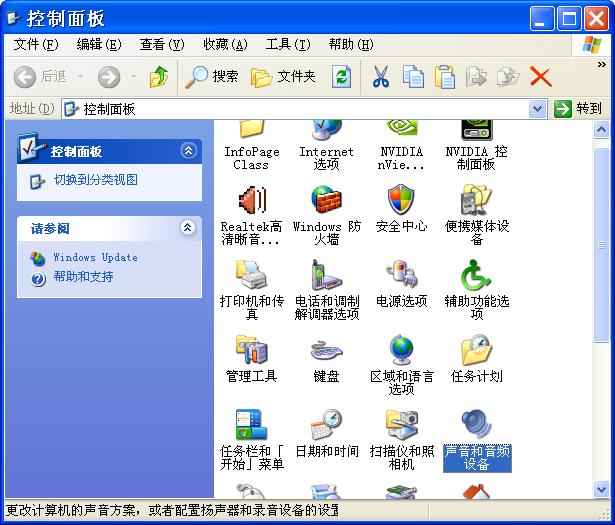Screen dimensions: 615x525
Task: Open the 工具(T) menu
Action: click(288, 44)
